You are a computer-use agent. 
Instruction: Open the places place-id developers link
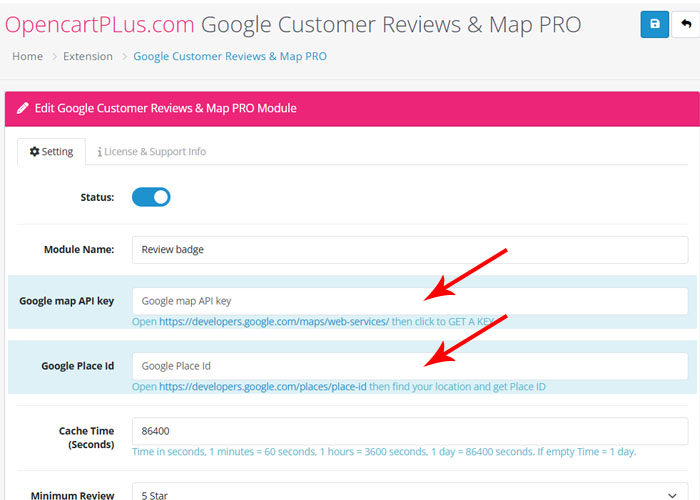click(263, 387)
